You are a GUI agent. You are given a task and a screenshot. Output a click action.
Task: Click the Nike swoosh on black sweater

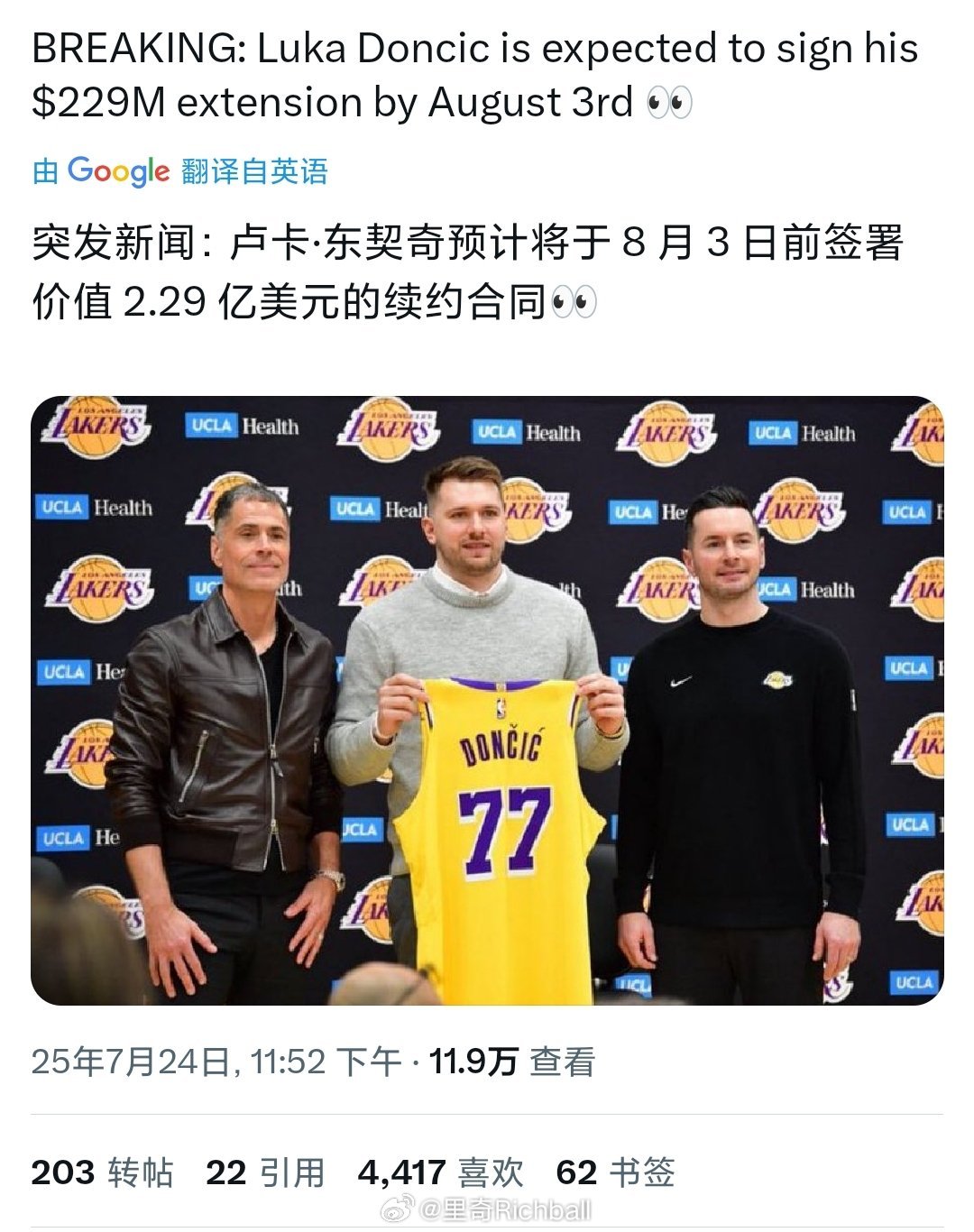pyautogui.click(x=683, y=682)
